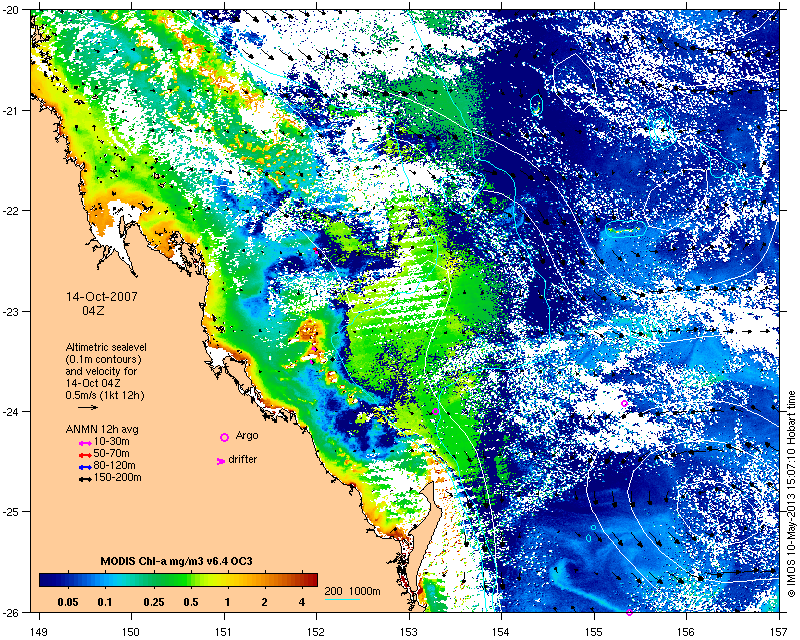Click the '-26' latitude axis label

(x=12, y=612)
